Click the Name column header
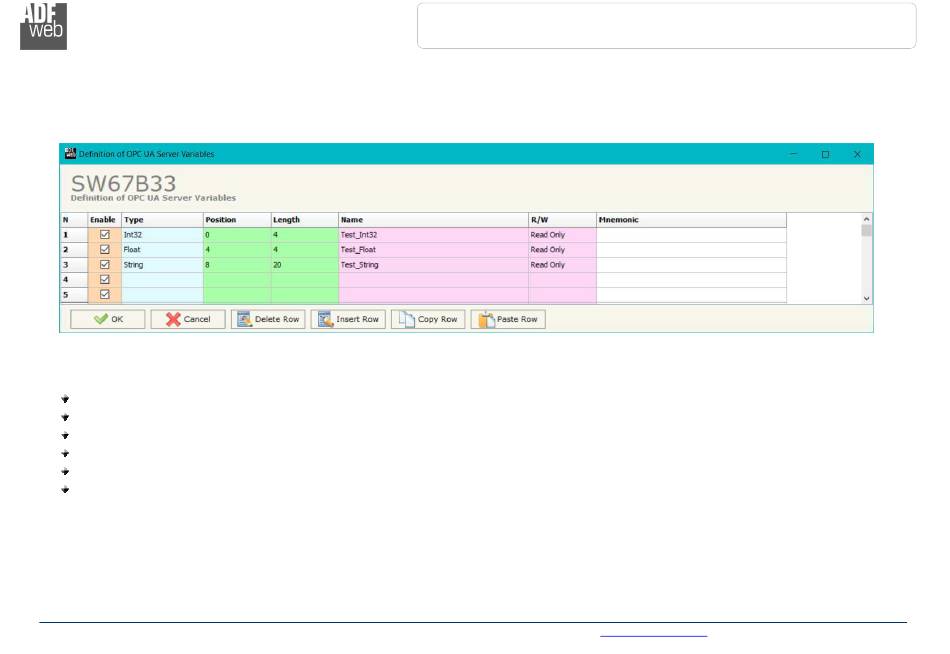Screen dimensions: 950x654 click(433, 219)
